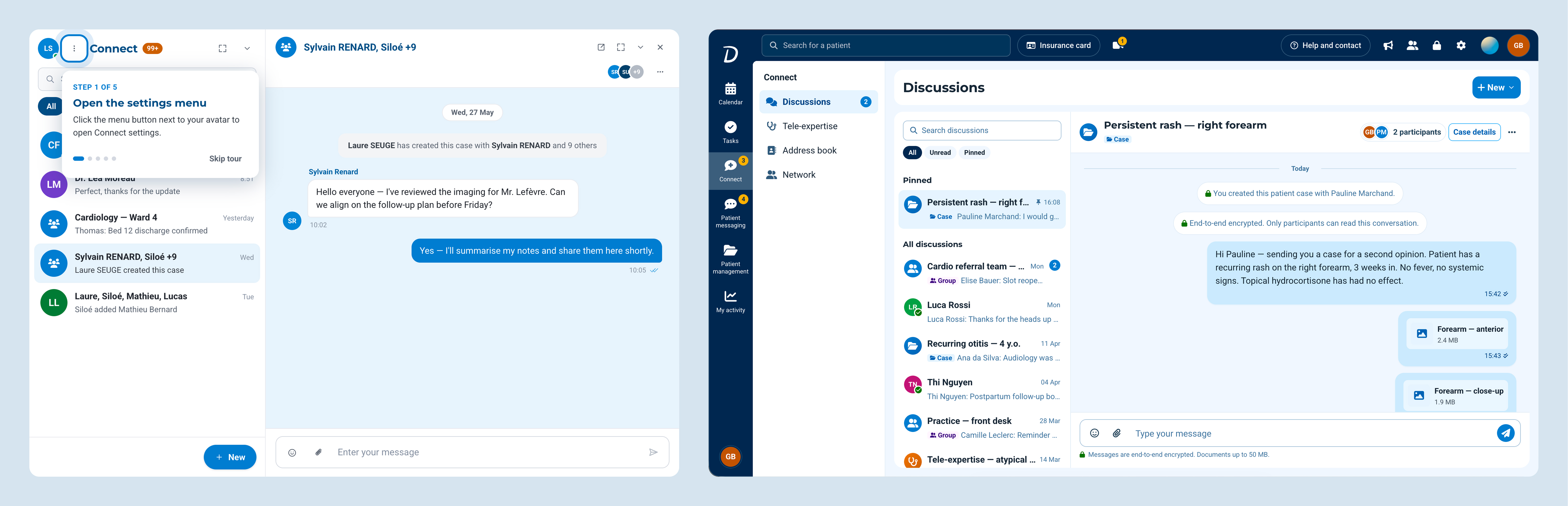Start a new conversation in left Connect panel
Image resolution: width=1568 pixels, height=506 pixels.
230,457
